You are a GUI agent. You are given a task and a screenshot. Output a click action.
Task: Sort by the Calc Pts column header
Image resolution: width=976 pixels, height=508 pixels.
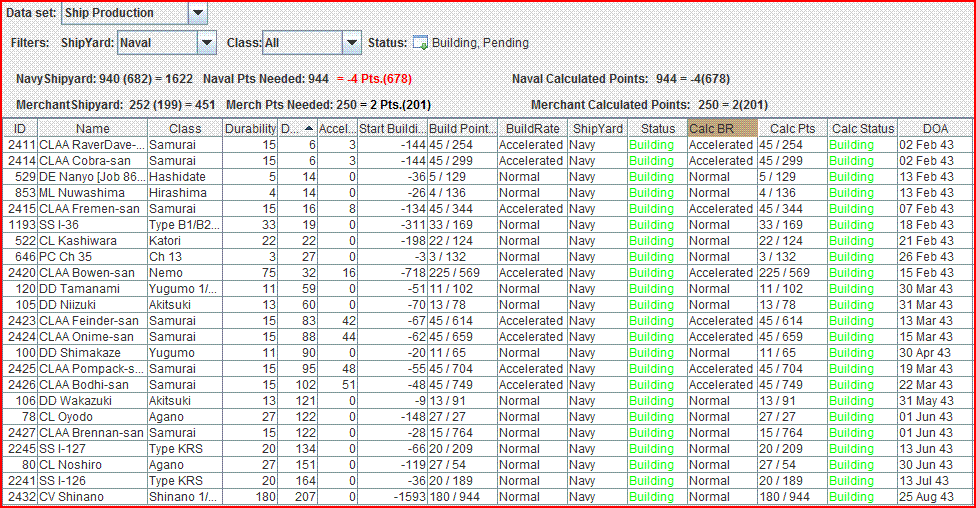click(x=792, y=129)
